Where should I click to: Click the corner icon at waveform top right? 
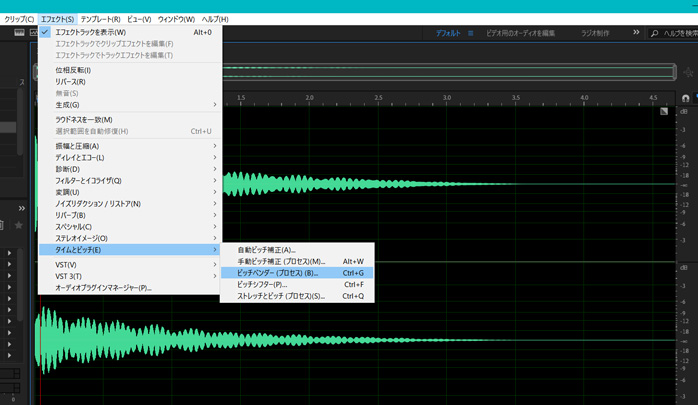point(663,111)
